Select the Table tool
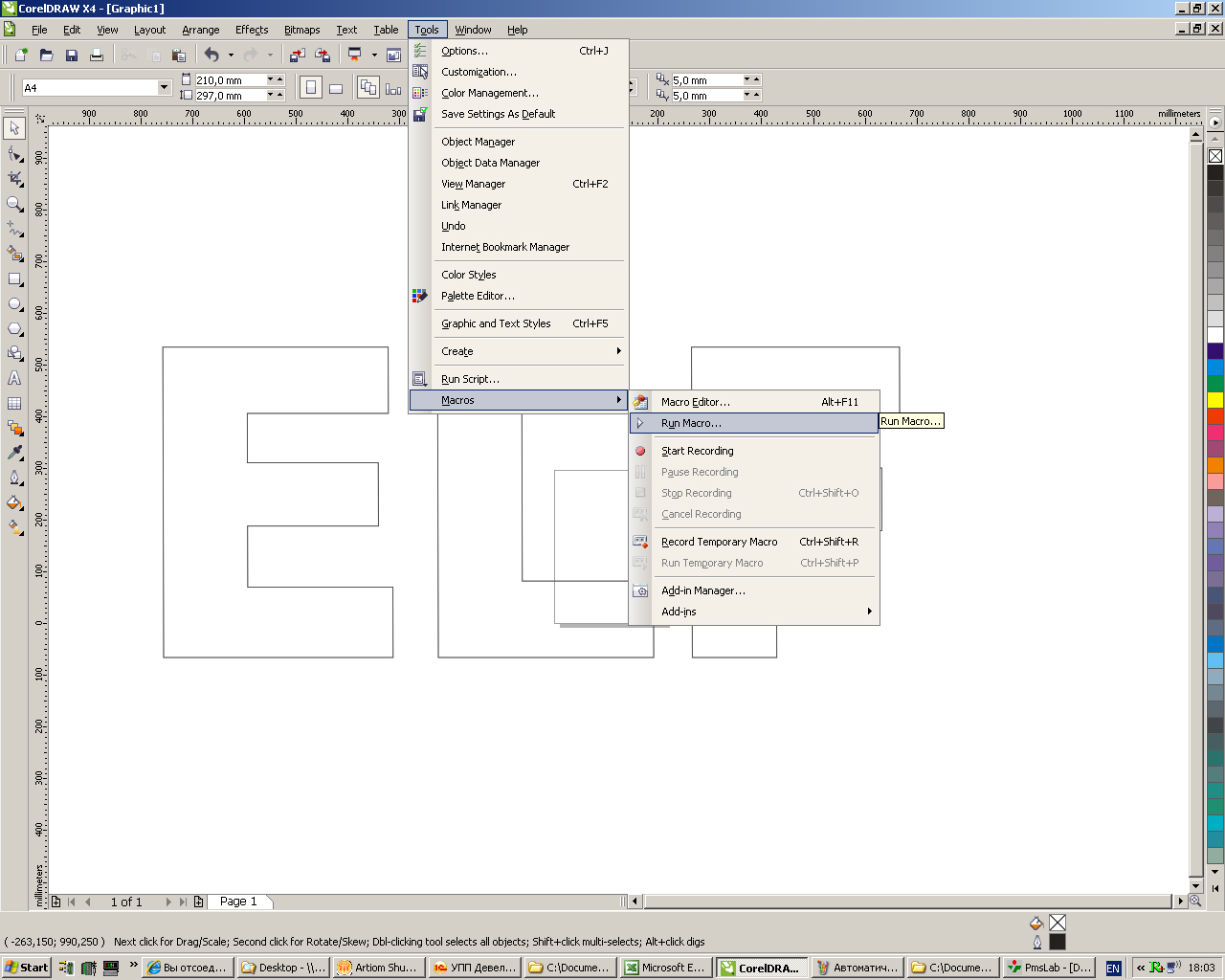The height and width of the screenshot is (980, 1225). click(x=14, y=403)
